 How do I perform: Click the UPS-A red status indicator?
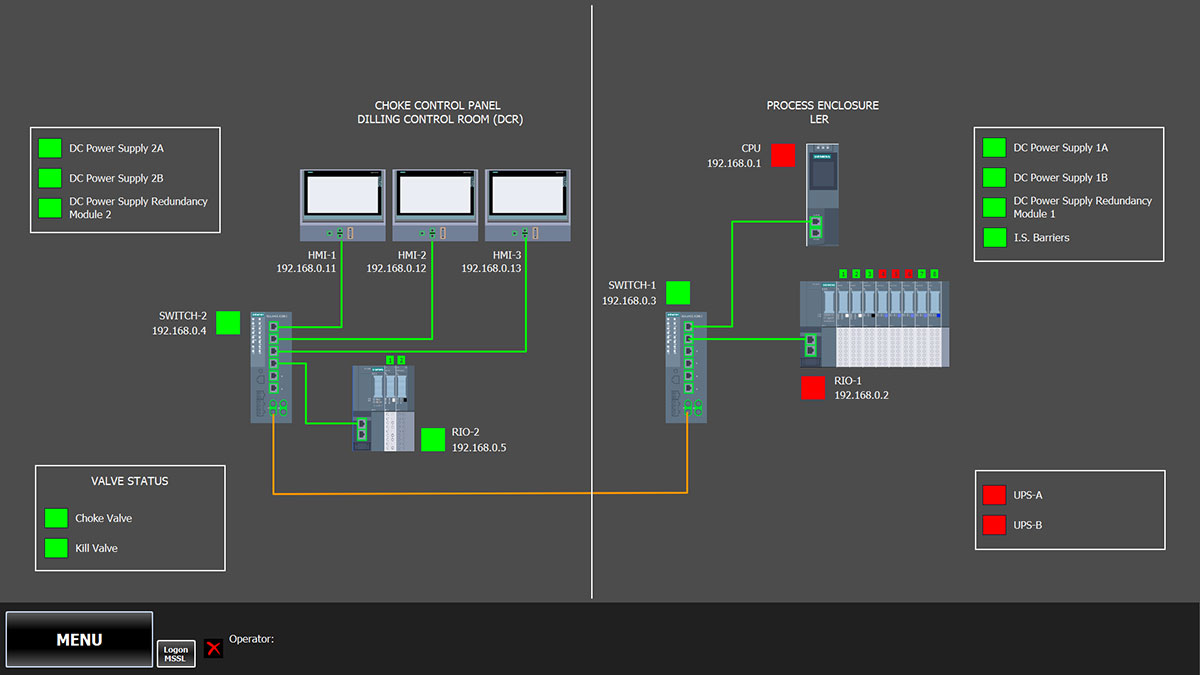[x=992, y=494]
